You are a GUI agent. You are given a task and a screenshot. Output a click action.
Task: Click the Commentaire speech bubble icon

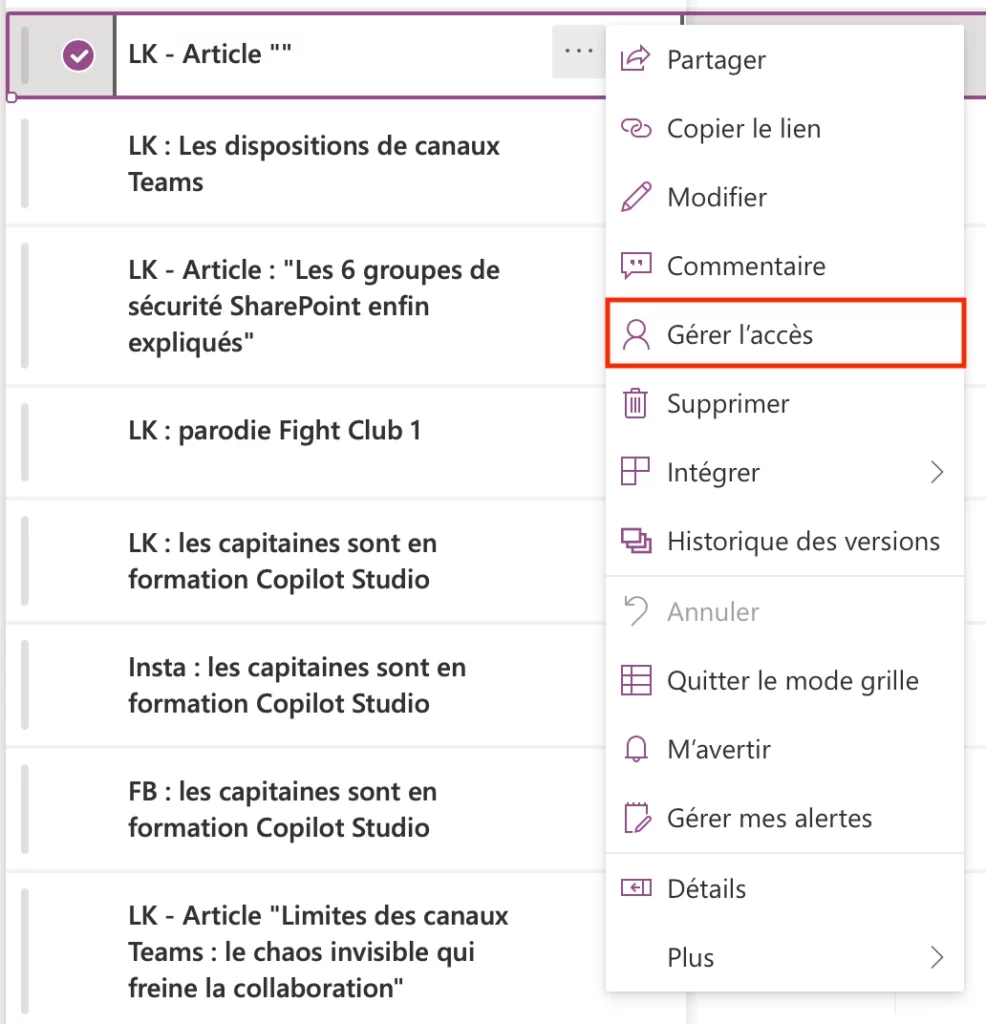point(634,265)
